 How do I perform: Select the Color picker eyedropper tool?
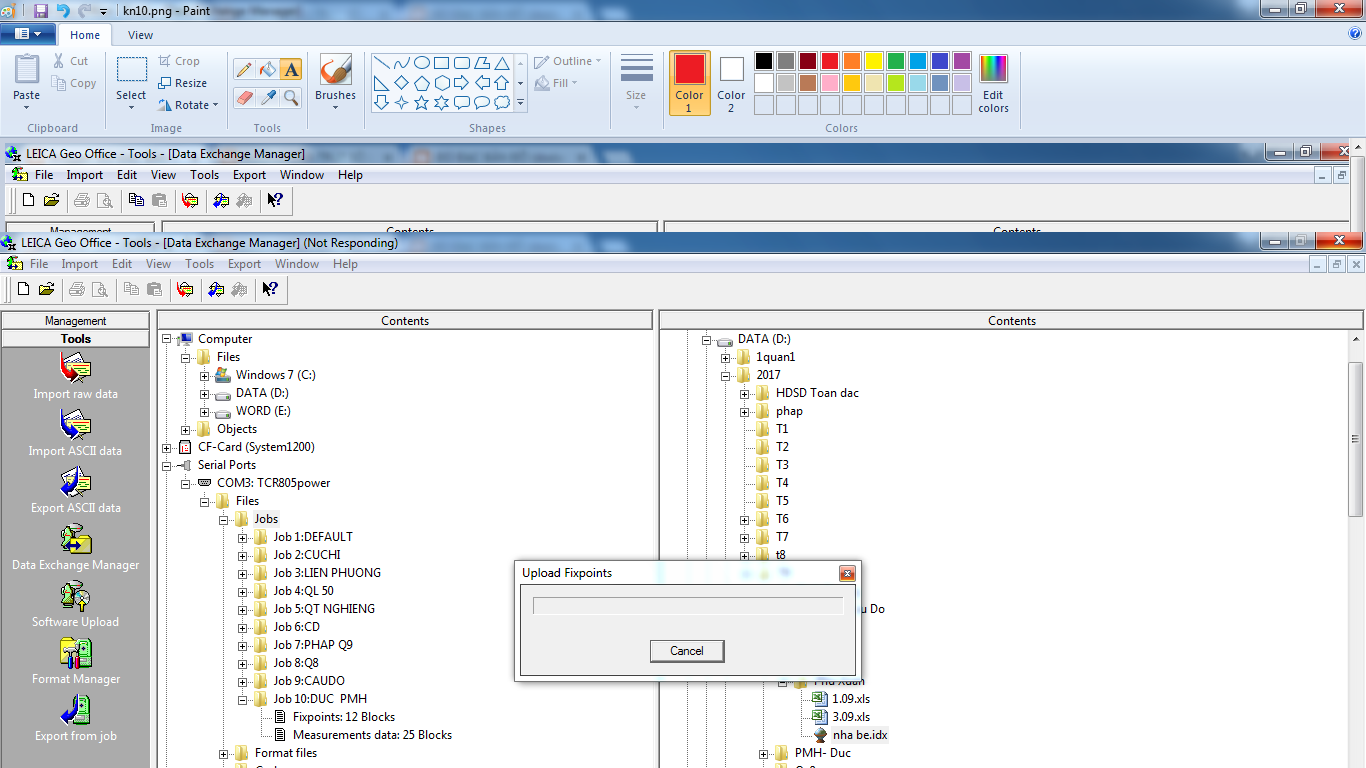pyautogui.click(x=267, y=97)
